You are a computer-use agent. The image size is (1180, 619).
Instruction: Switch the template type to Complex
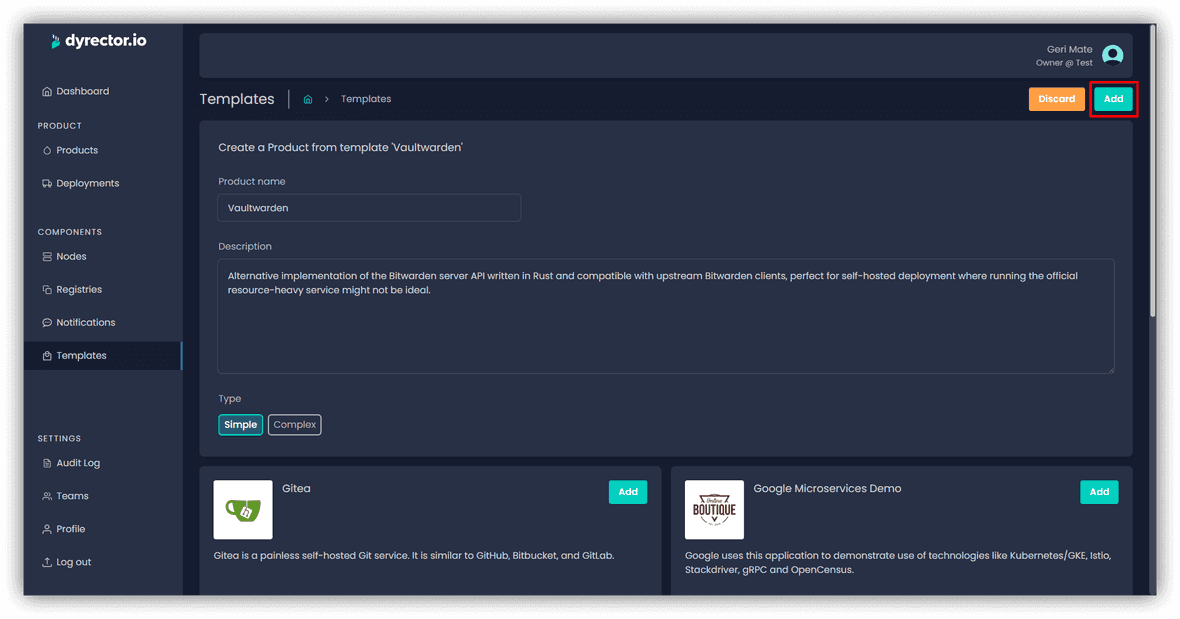point(294,424)
